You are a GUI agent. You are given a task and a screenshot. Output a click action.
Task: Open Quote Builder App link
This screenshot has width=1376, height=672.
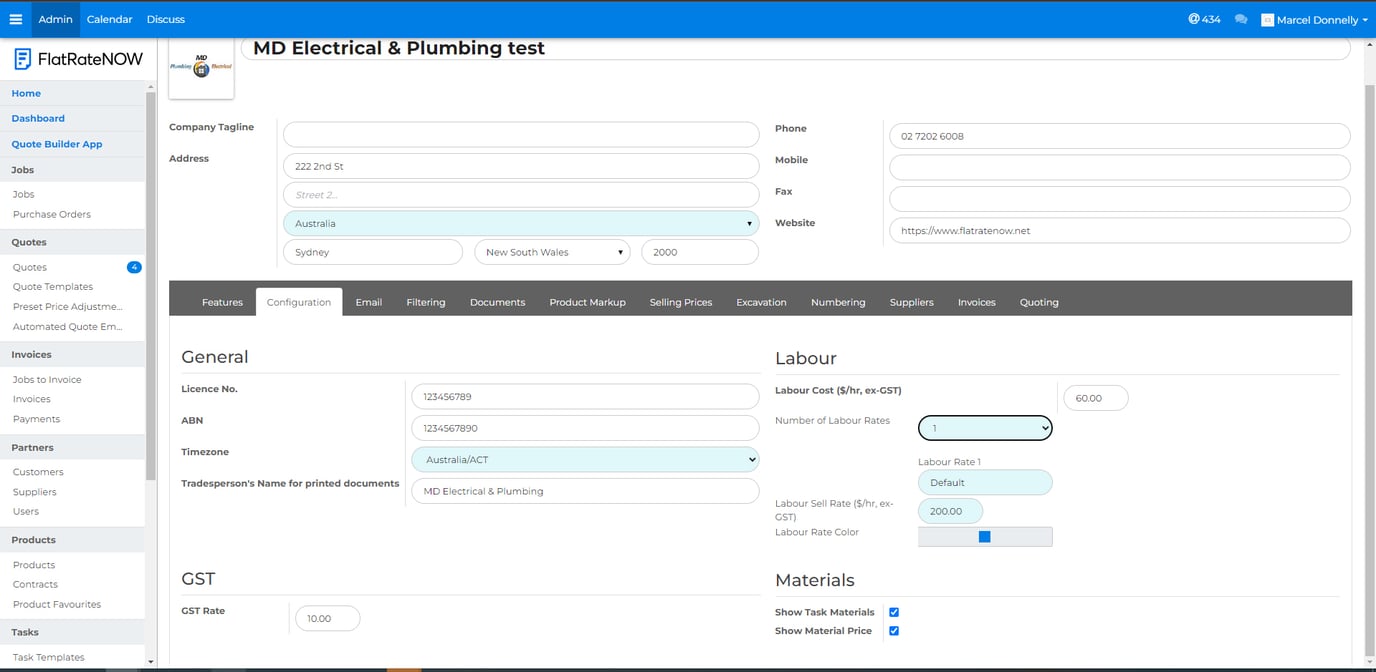pos(57,144)
